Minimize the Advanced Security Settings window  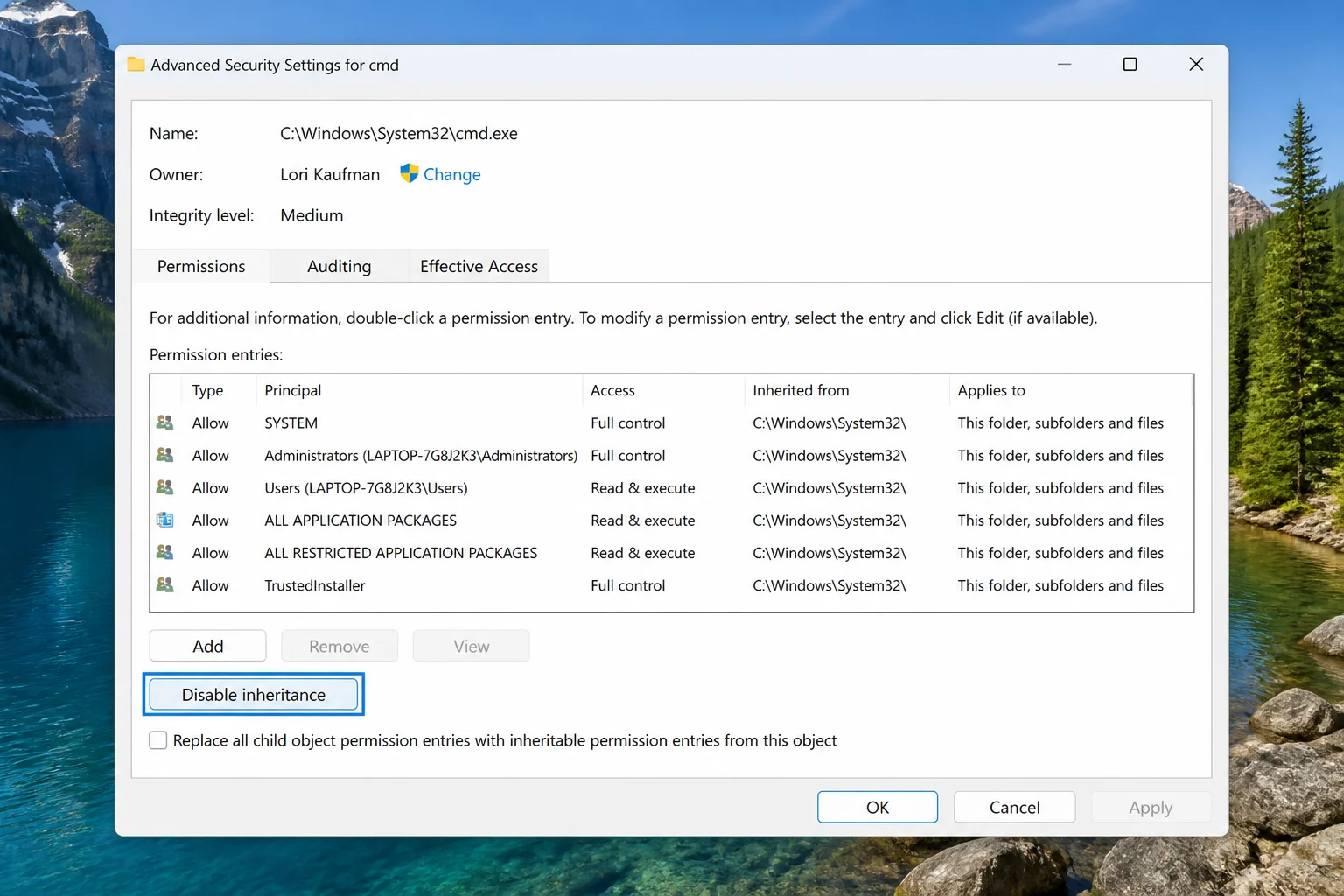pos(1064,64)
